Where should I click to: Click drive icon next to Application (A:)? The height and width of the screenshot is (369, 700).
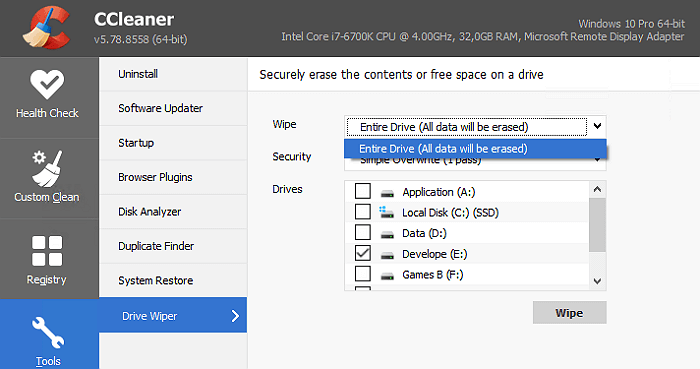pyautogui.click(x=387, y=193)
